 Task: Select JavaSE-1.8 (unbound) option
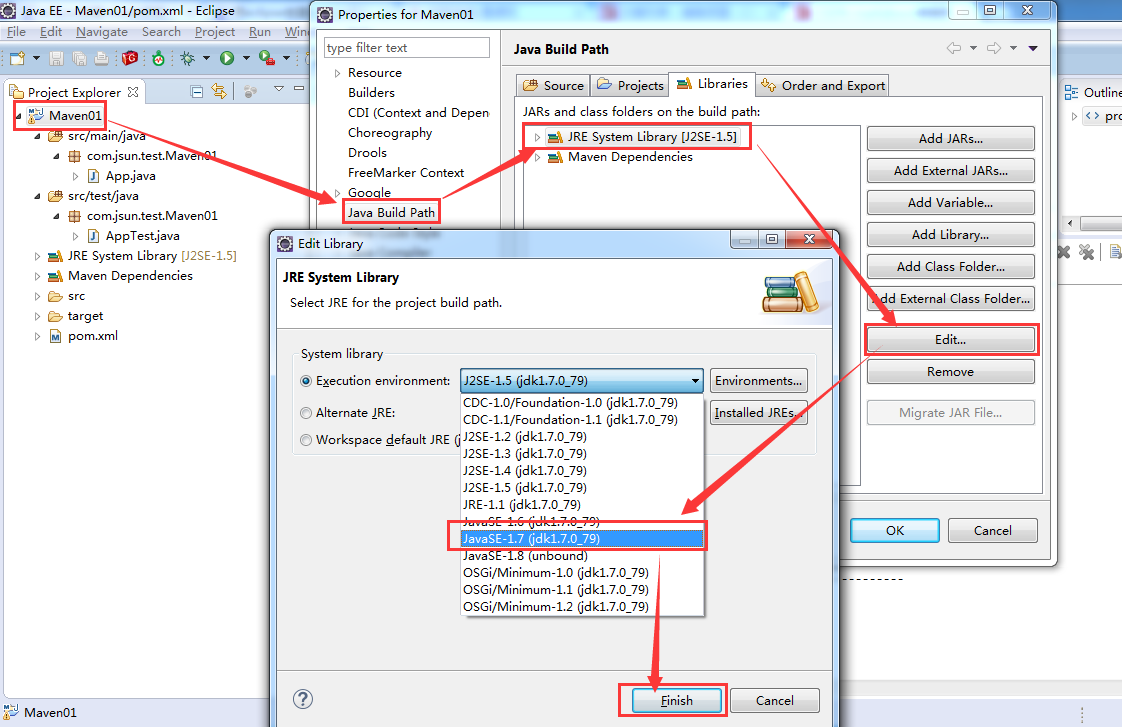[582, 556]
